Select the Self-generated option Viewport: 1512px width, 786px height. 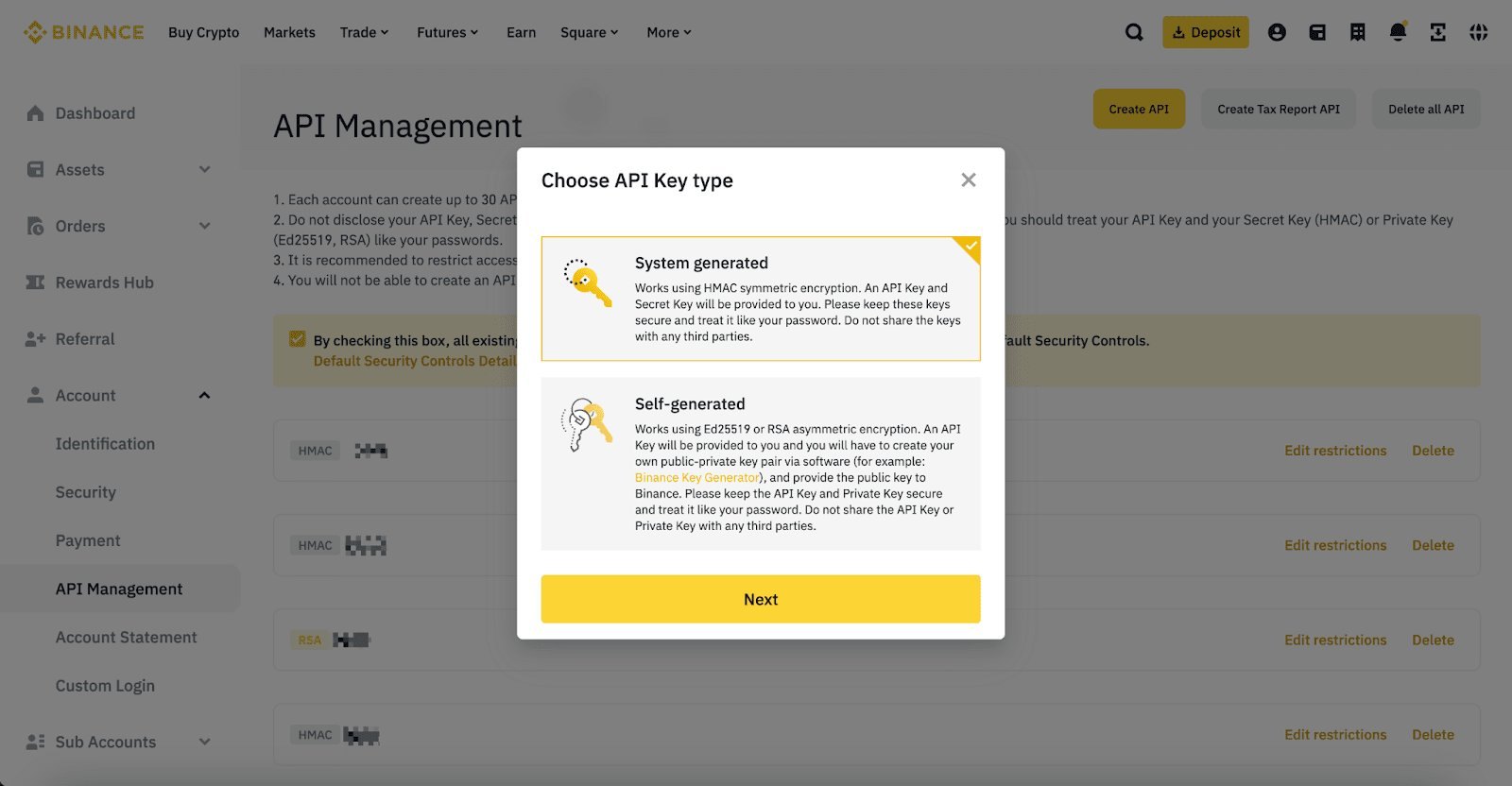761,464
